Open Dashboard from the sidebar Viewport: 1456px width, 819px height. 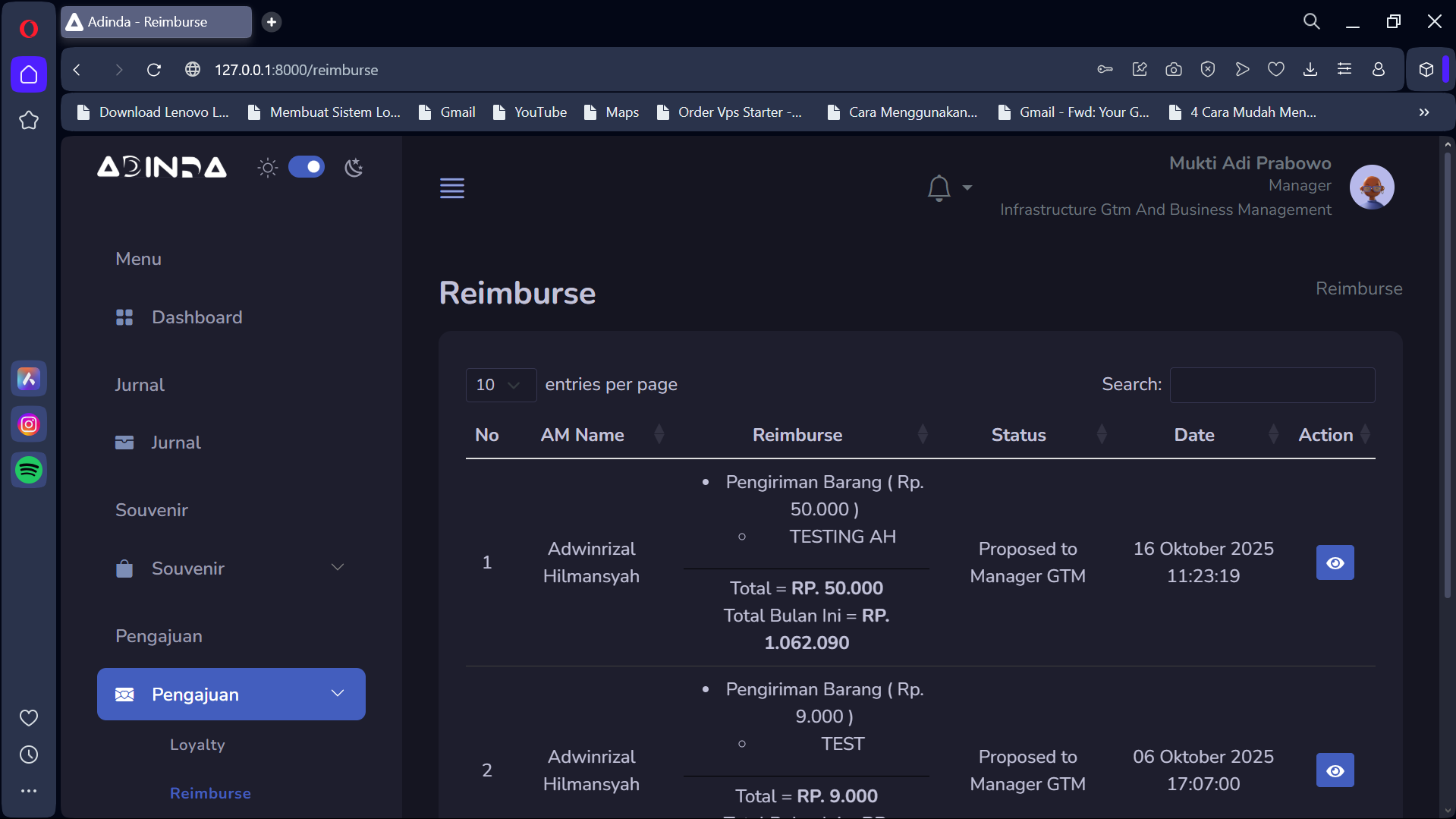pos(197,317)
